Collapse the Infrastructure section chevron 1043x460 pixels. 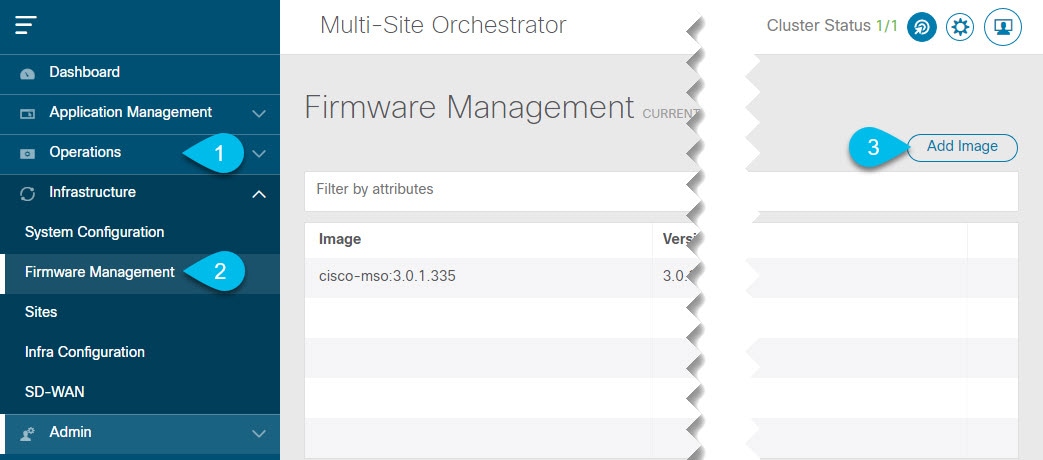point(259,193)
